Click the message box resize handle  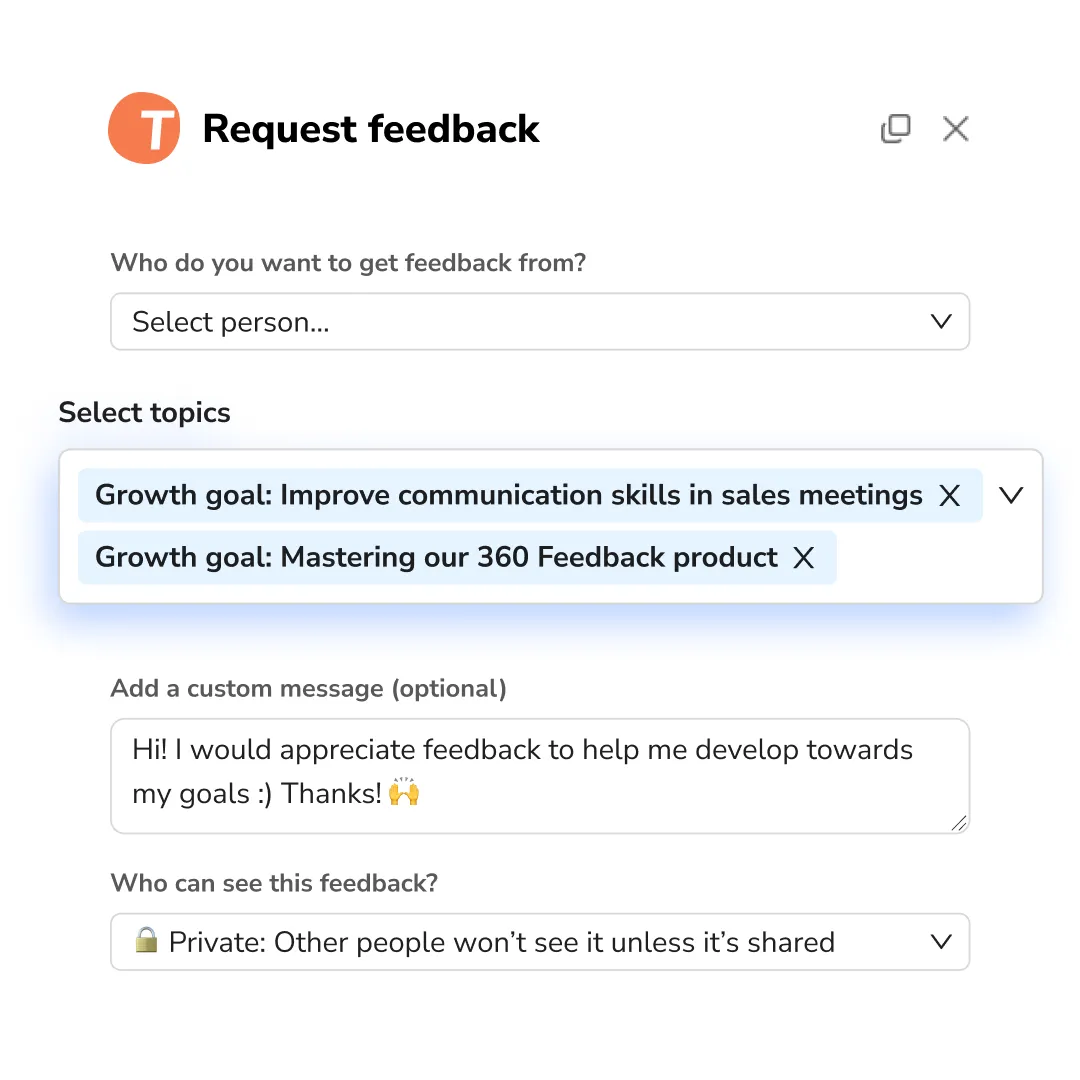(x=959, y=823)
